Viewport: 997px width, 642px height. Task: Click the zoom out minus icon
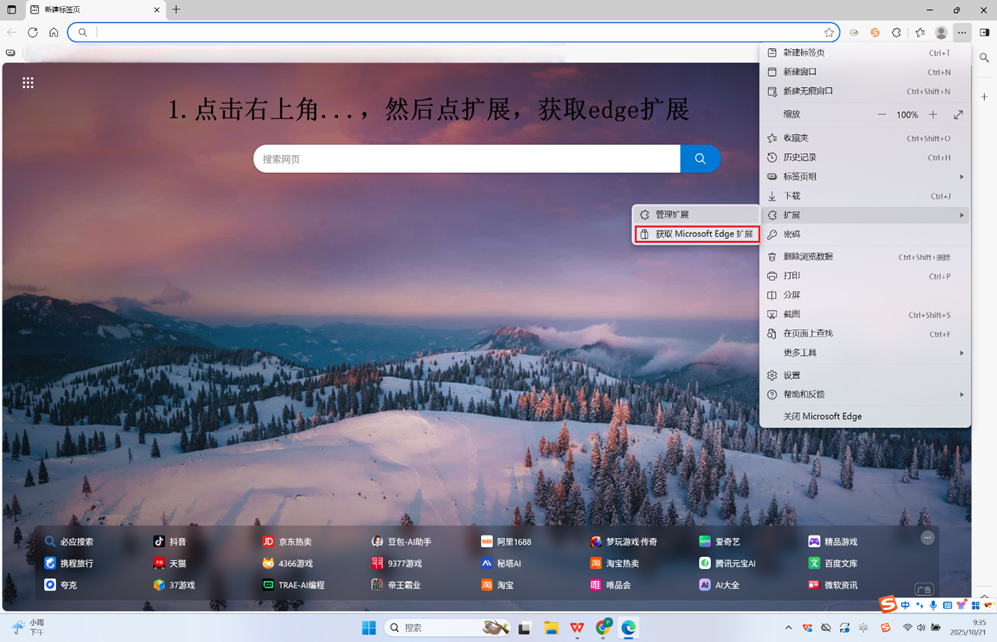tap(881, 115)
